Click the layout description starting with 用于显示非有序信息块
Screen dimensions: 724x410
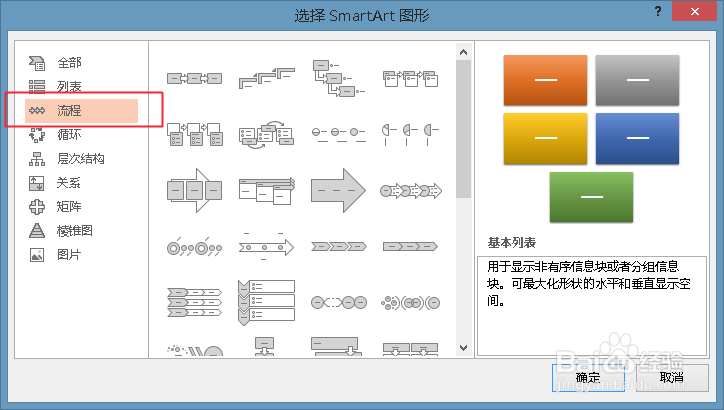[589, 283]
